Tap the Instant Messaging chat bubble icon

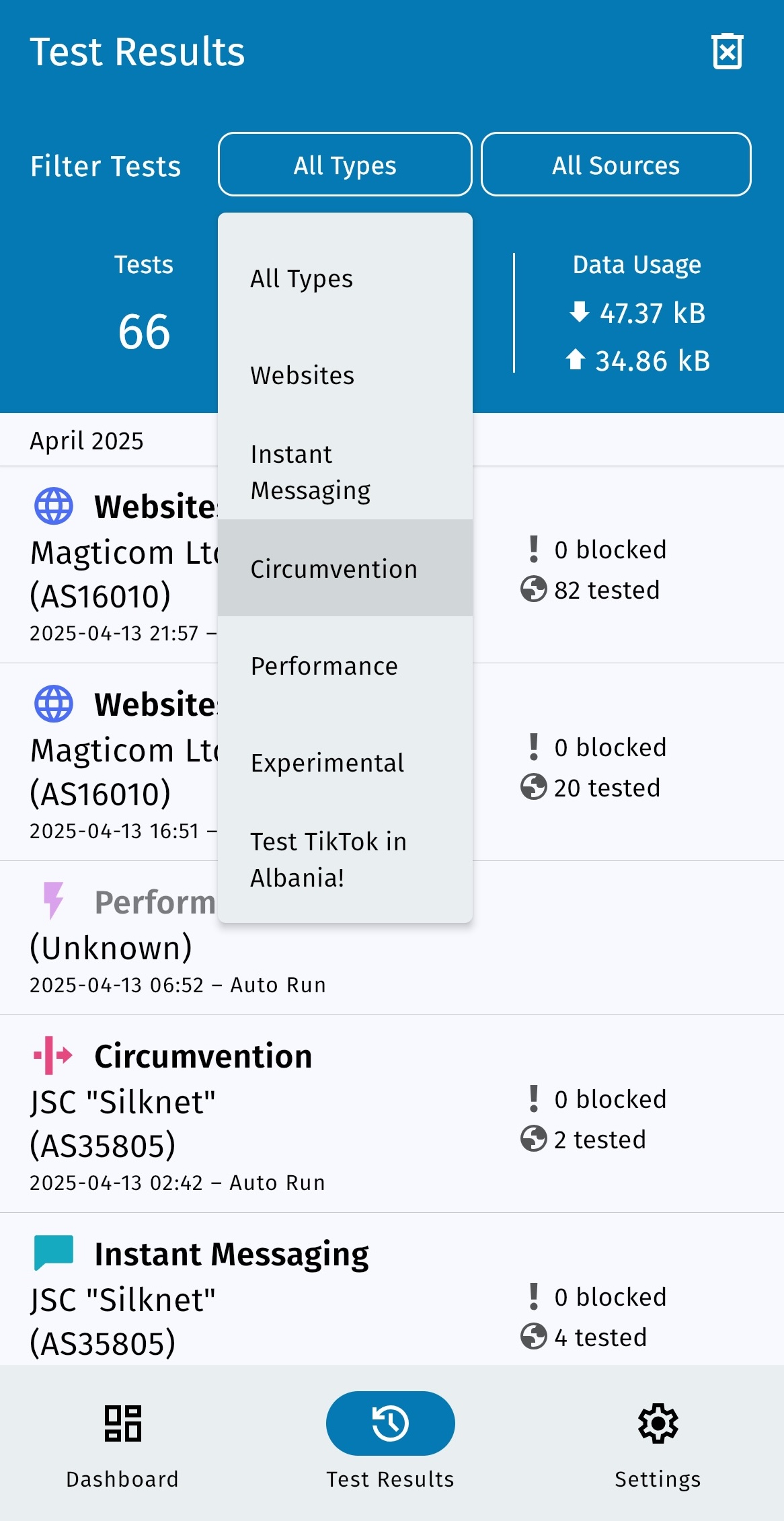point(53,1253)
